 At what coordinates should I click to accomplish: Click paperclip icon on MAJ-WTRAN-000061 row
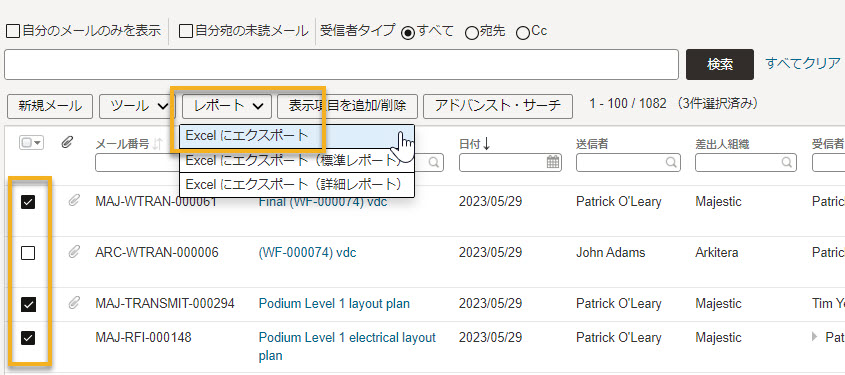pos(74,202)
